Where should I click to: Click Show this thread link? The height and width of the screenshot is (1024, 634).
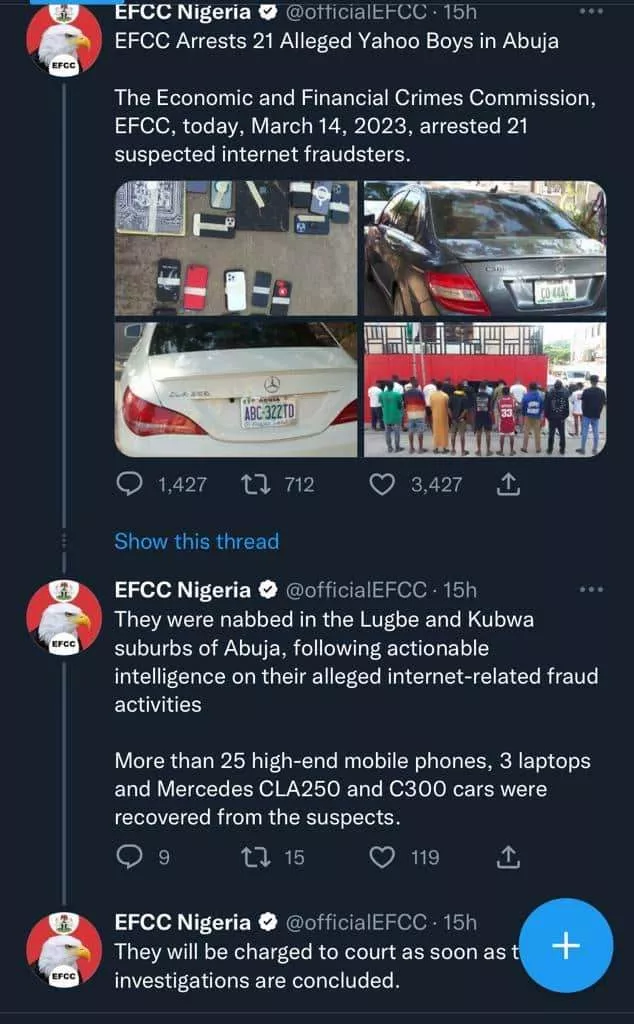[x=196, y=541]
